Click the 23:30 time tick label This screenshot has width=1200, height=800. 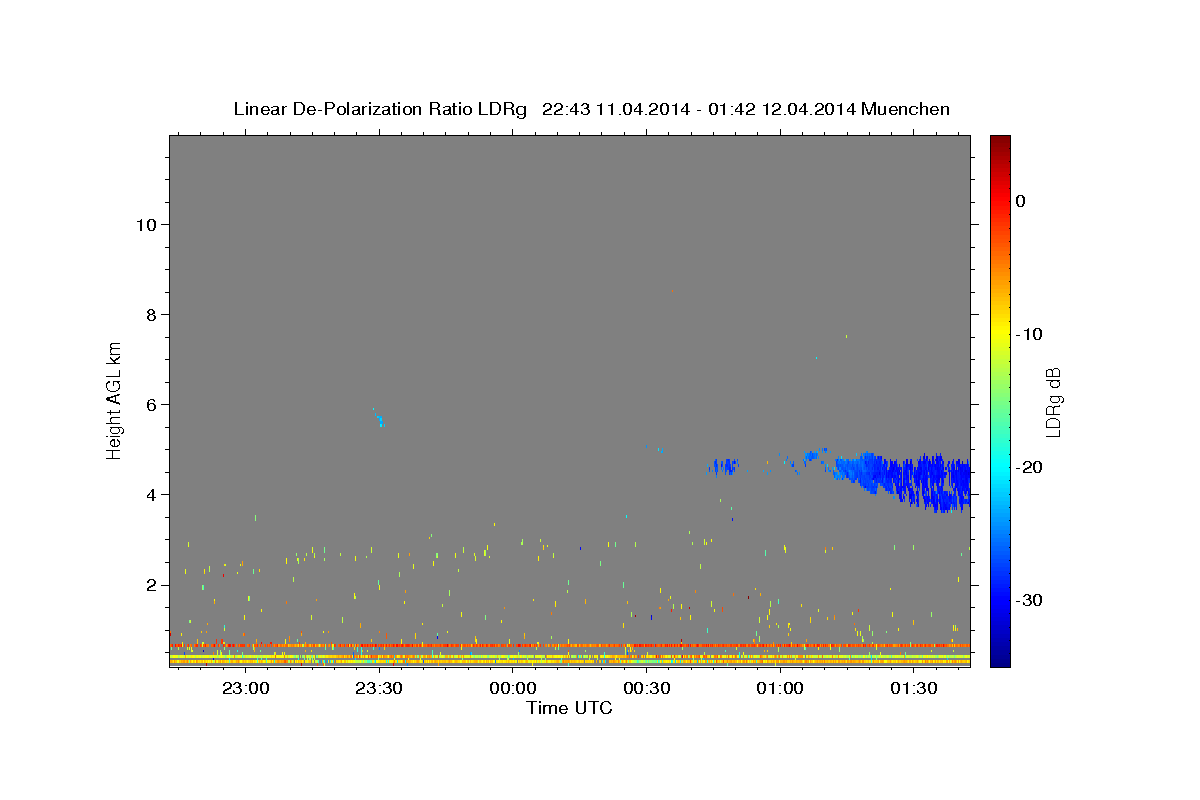click(x=379, y=688)
